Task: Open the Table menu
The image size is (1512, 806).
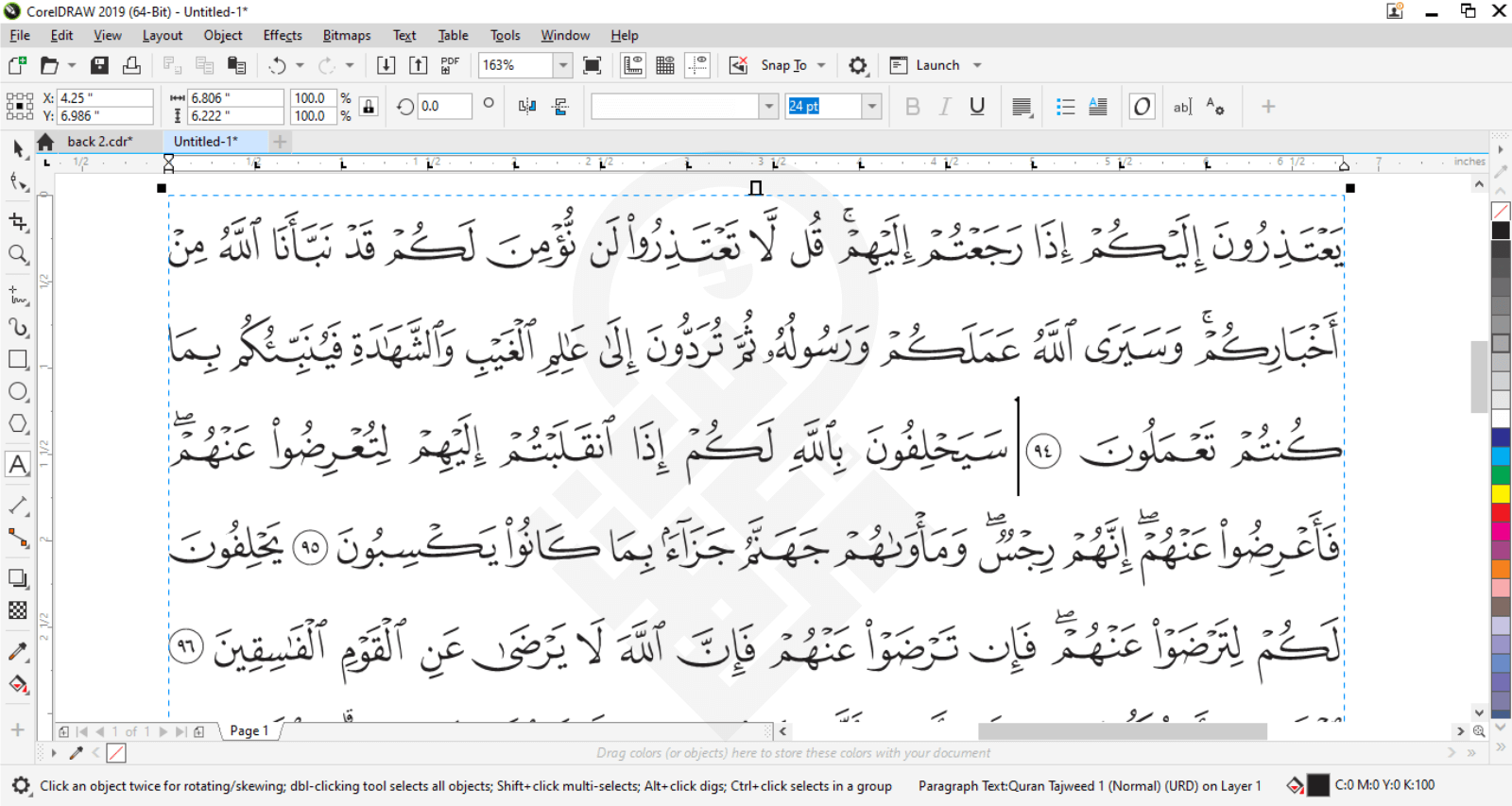Action: pos(453,35)
